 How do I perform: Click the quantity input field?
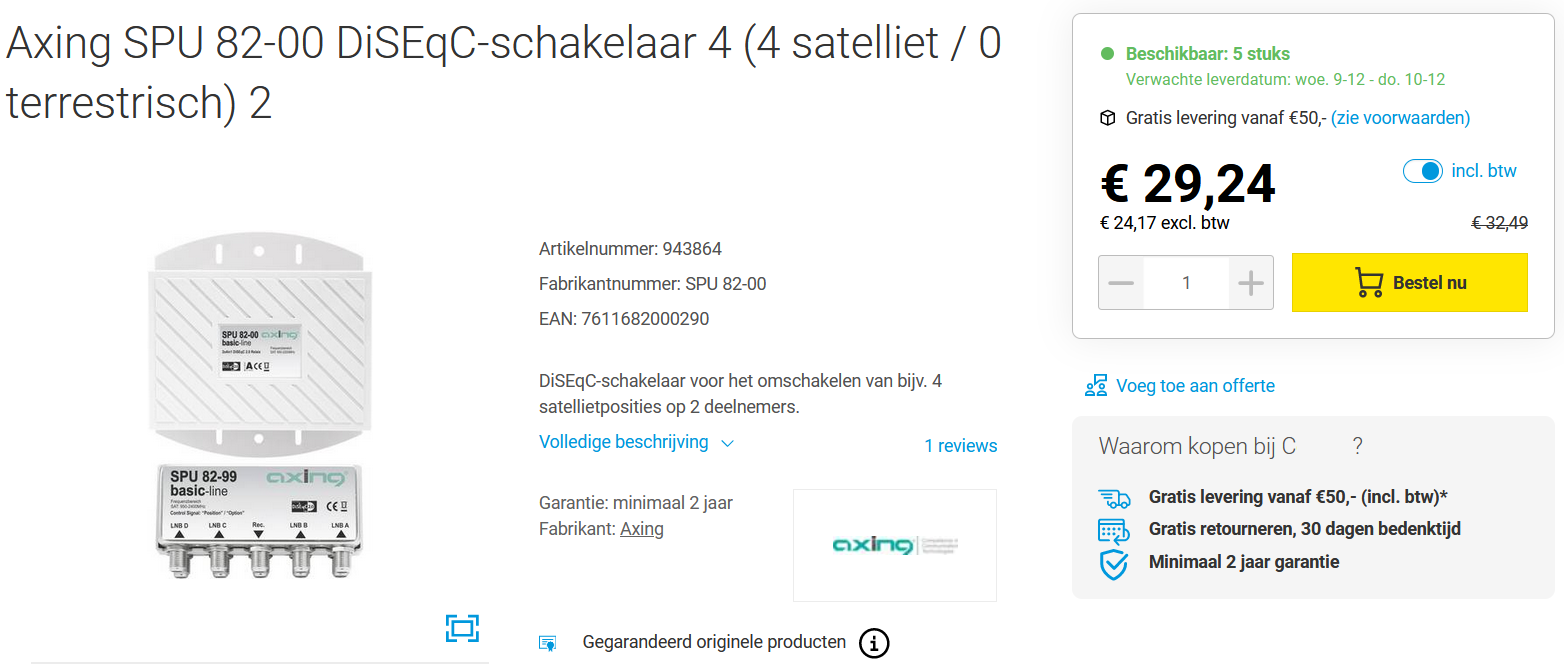point(1186,283)
